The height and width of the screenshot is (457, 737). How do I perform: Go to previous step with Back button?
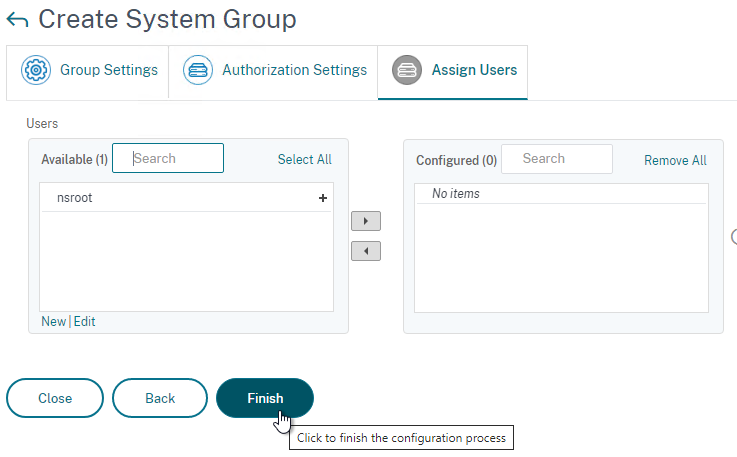pyautogui.click(x=160, y=398)
